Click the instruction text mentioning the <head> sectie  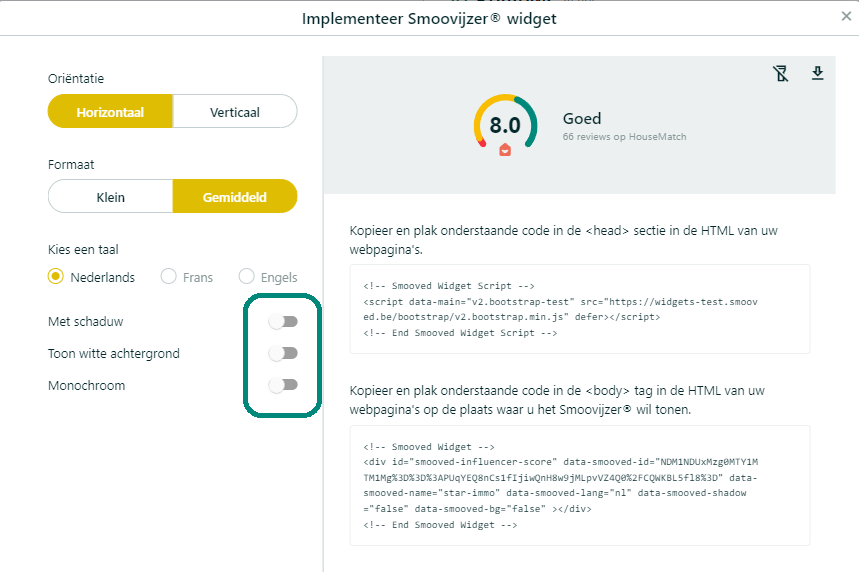[564, 240]
